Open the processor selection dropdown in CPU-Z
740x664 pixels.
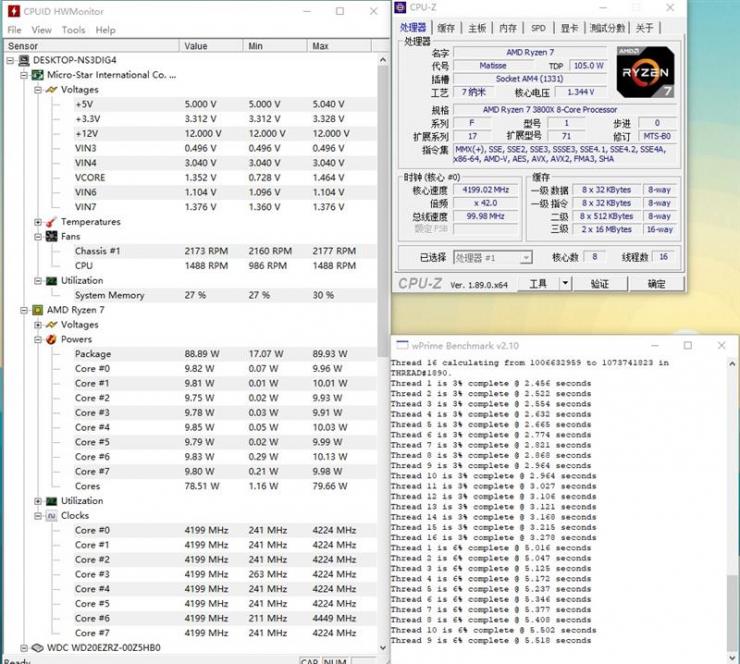[525, 258]
